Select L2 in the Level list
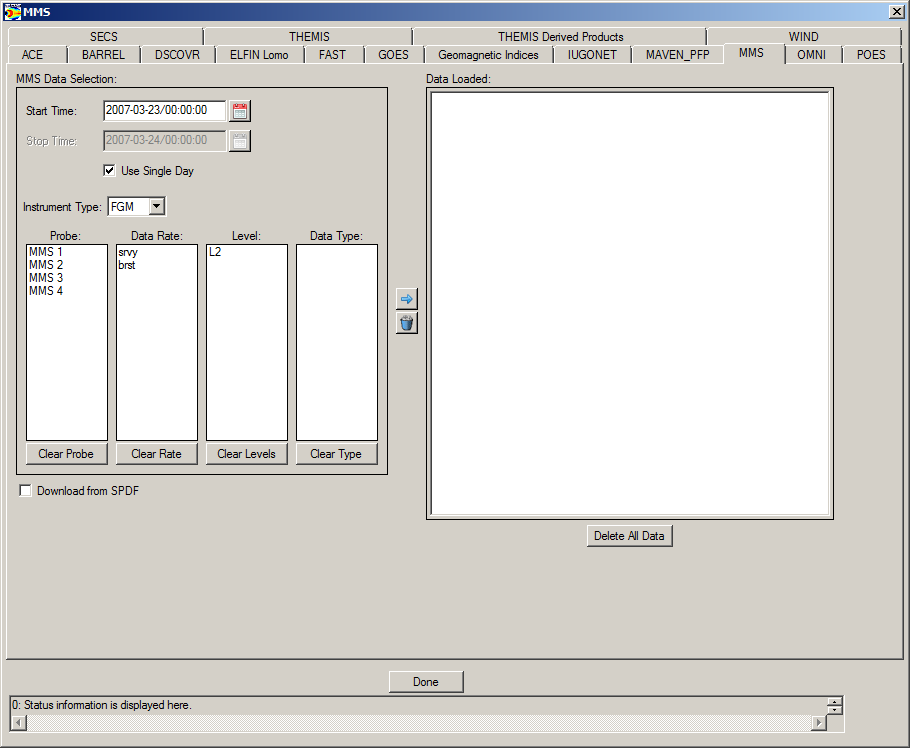Viewport: 910px width, 748px height. pyautogui.click(x=215, y=252)
